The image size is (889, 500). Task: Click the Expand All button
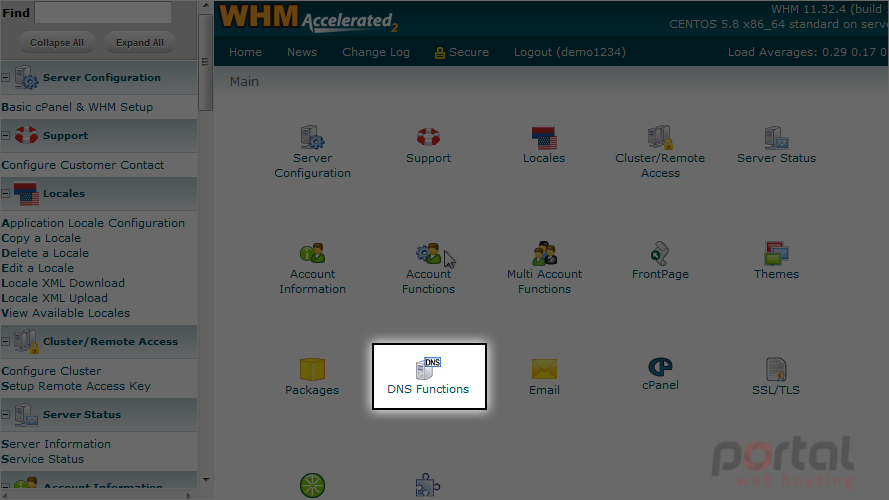pos(139,43)
